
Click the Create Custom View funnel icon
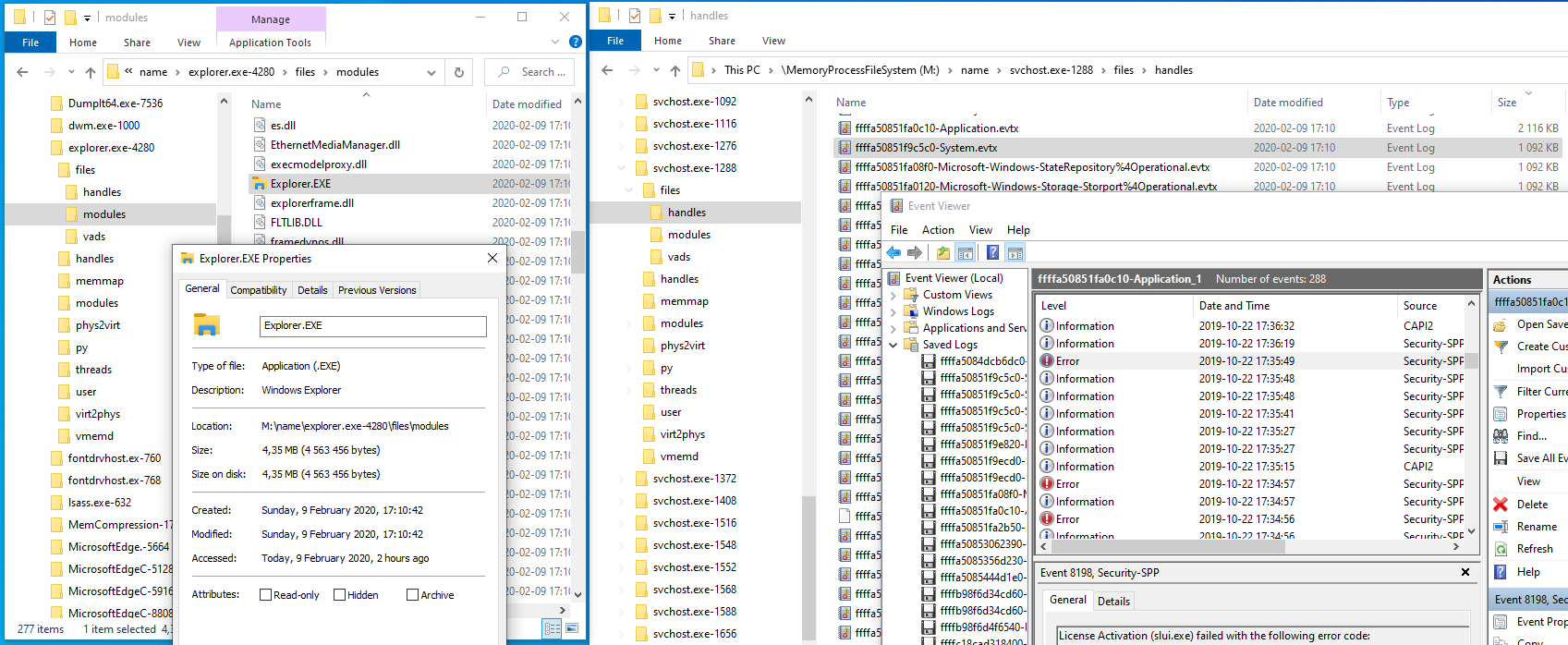[1501, 347]
